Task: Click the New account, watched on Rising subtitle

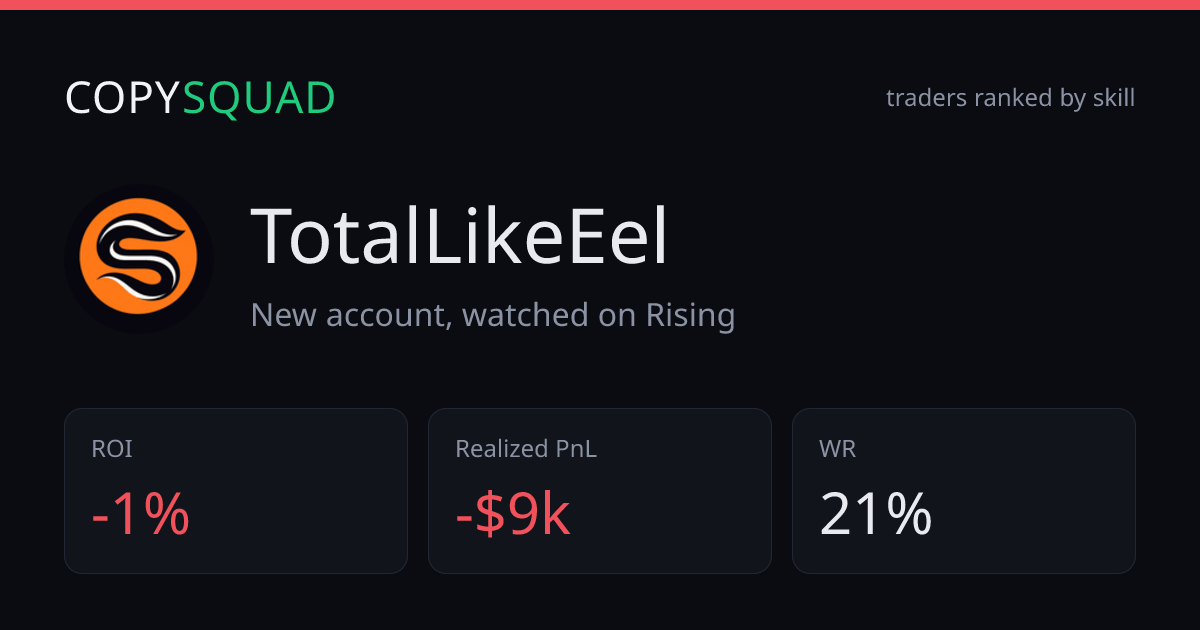Action: pos(493,315)
